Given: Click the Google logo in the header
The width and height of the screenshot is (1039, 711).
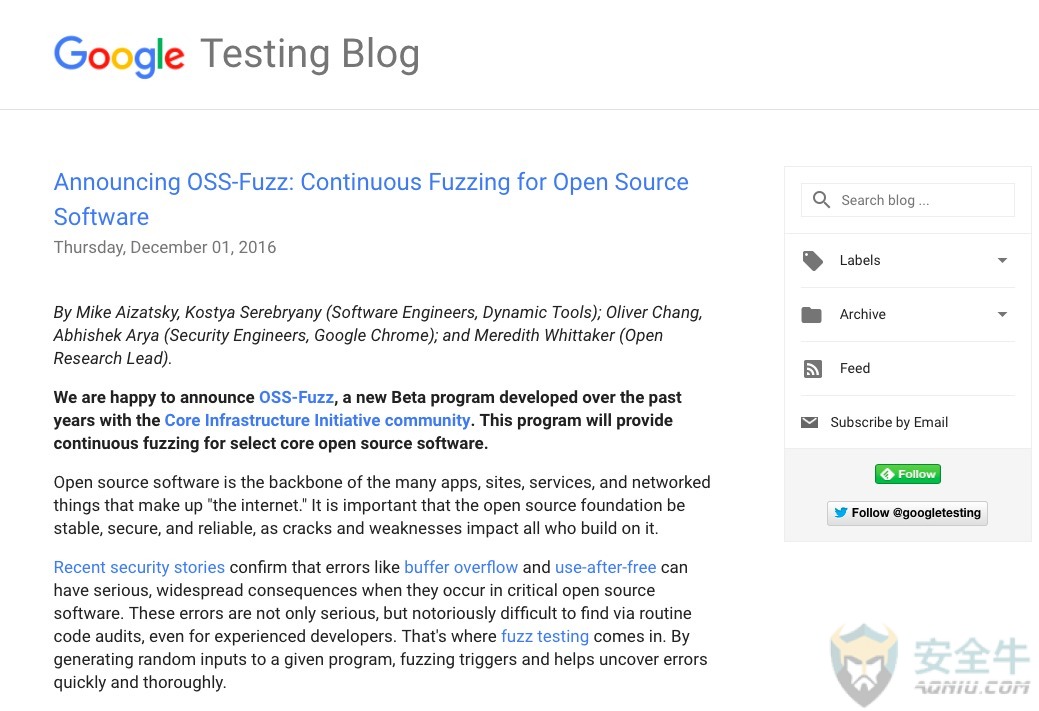Looking at the screenshot, I should [119, 56].
